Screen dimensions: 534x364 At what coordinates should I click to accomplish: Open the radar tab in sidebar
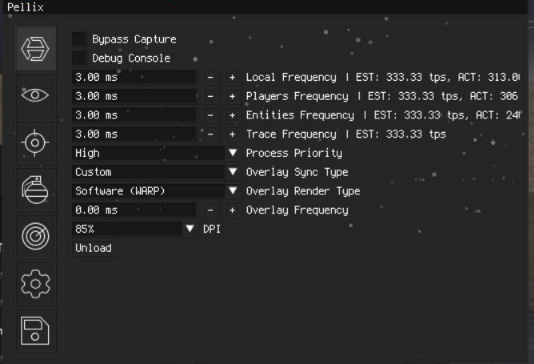(x=36, y=237)
